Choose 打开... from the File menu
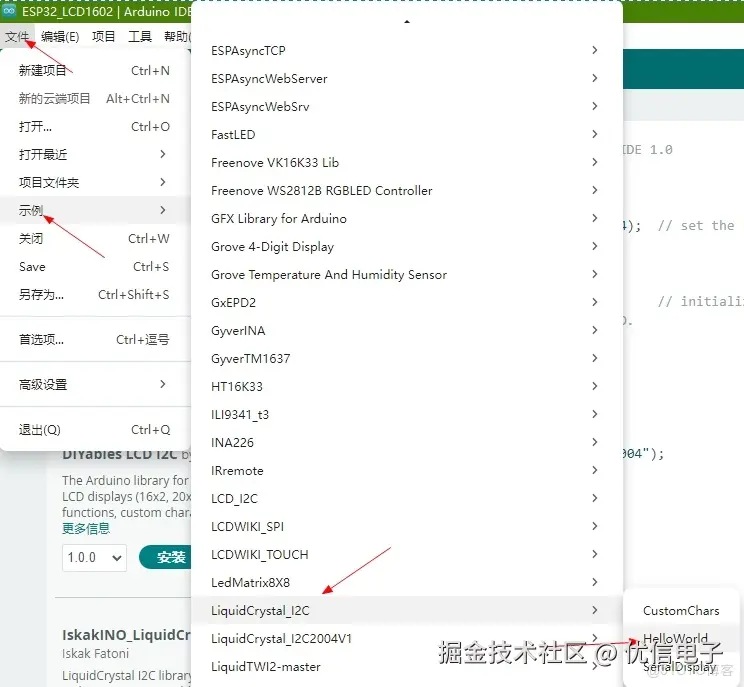Screen dimensions: 744x687 tap(94, 127)
